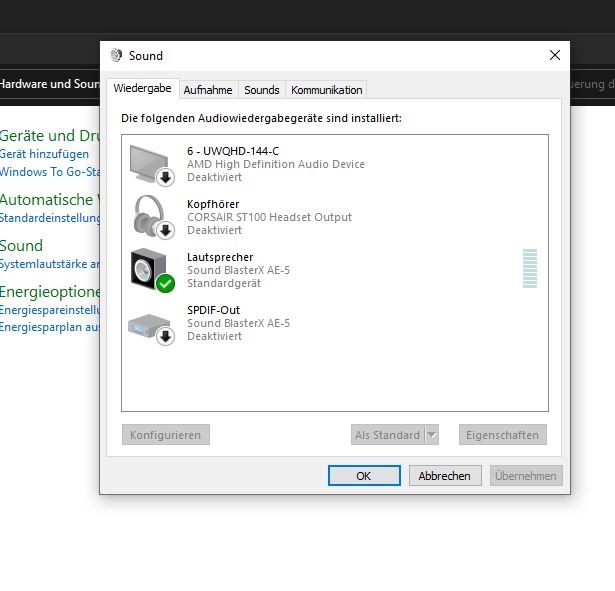Open 'Gerät hinzufügen' link in Control Panel
Screen dimensions: 615x591
click(44, 154)
